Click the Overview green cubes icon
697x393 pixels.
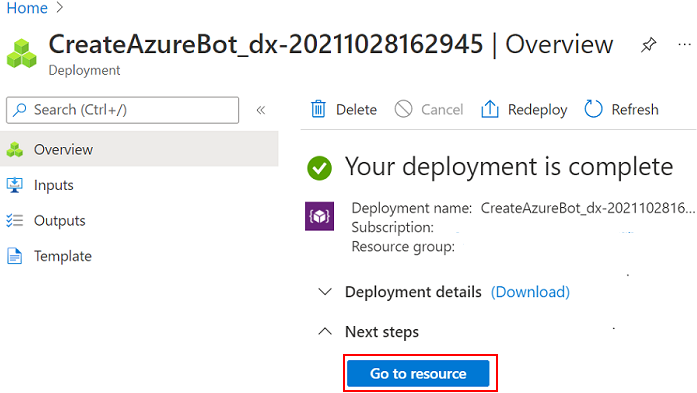[15, 149]
